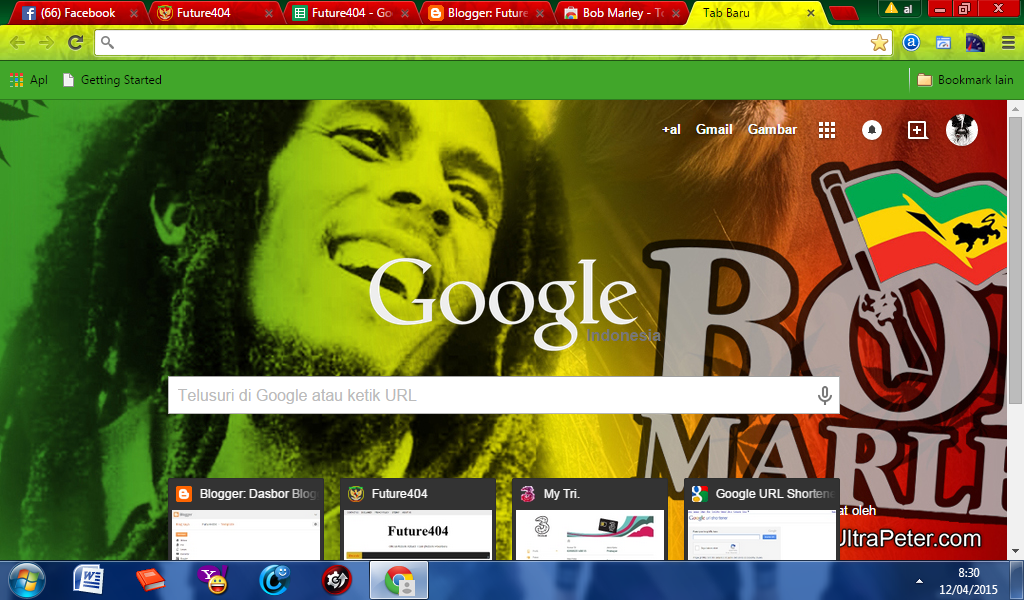Screen dimensions: 1024x600
Task: Switch to the Bob Marley tab
Action: 622,13
